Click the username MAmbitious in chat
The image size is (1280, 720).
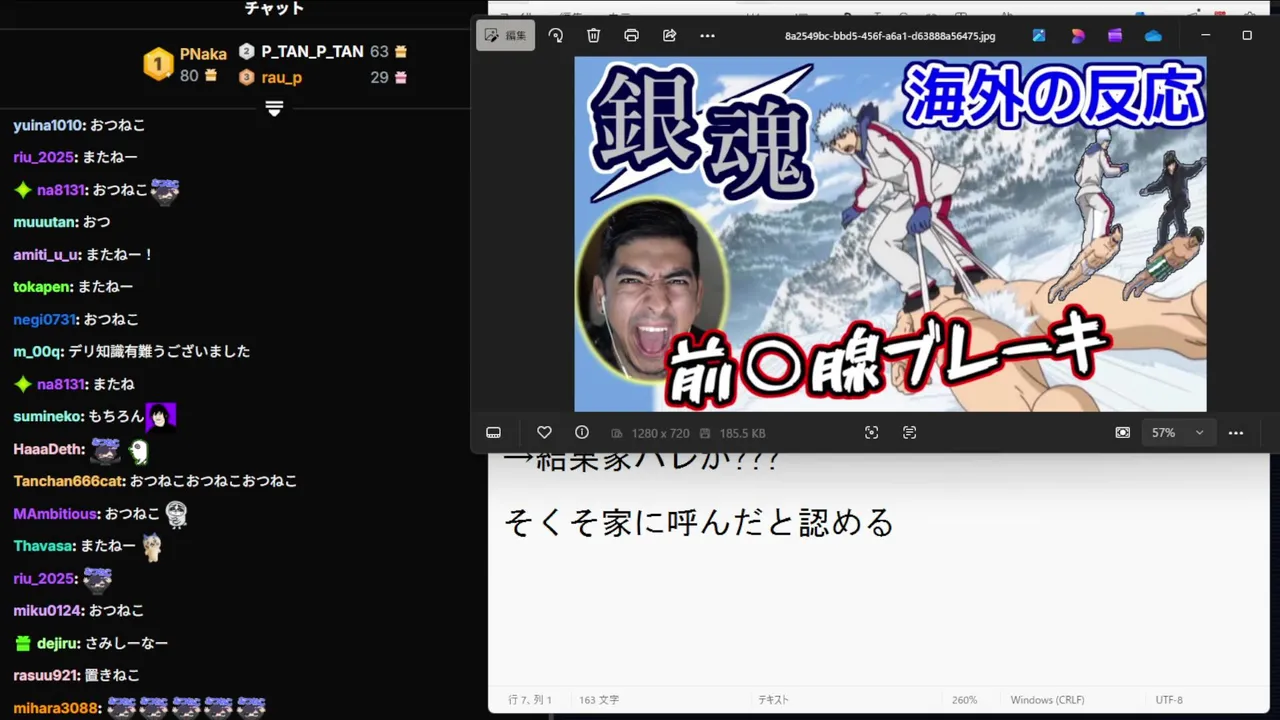click(56, 514)
